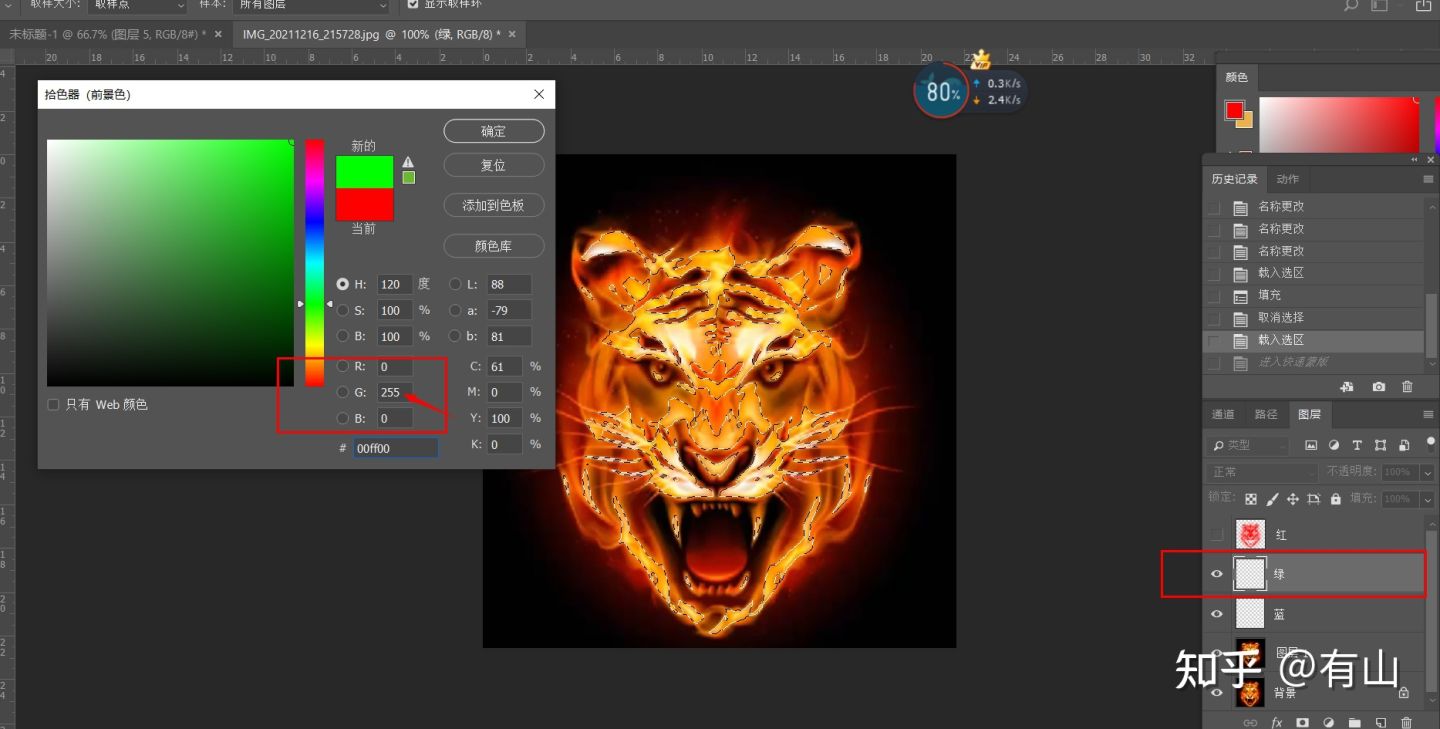
Task: Show the 红 layer
Action: [1217, 535]
